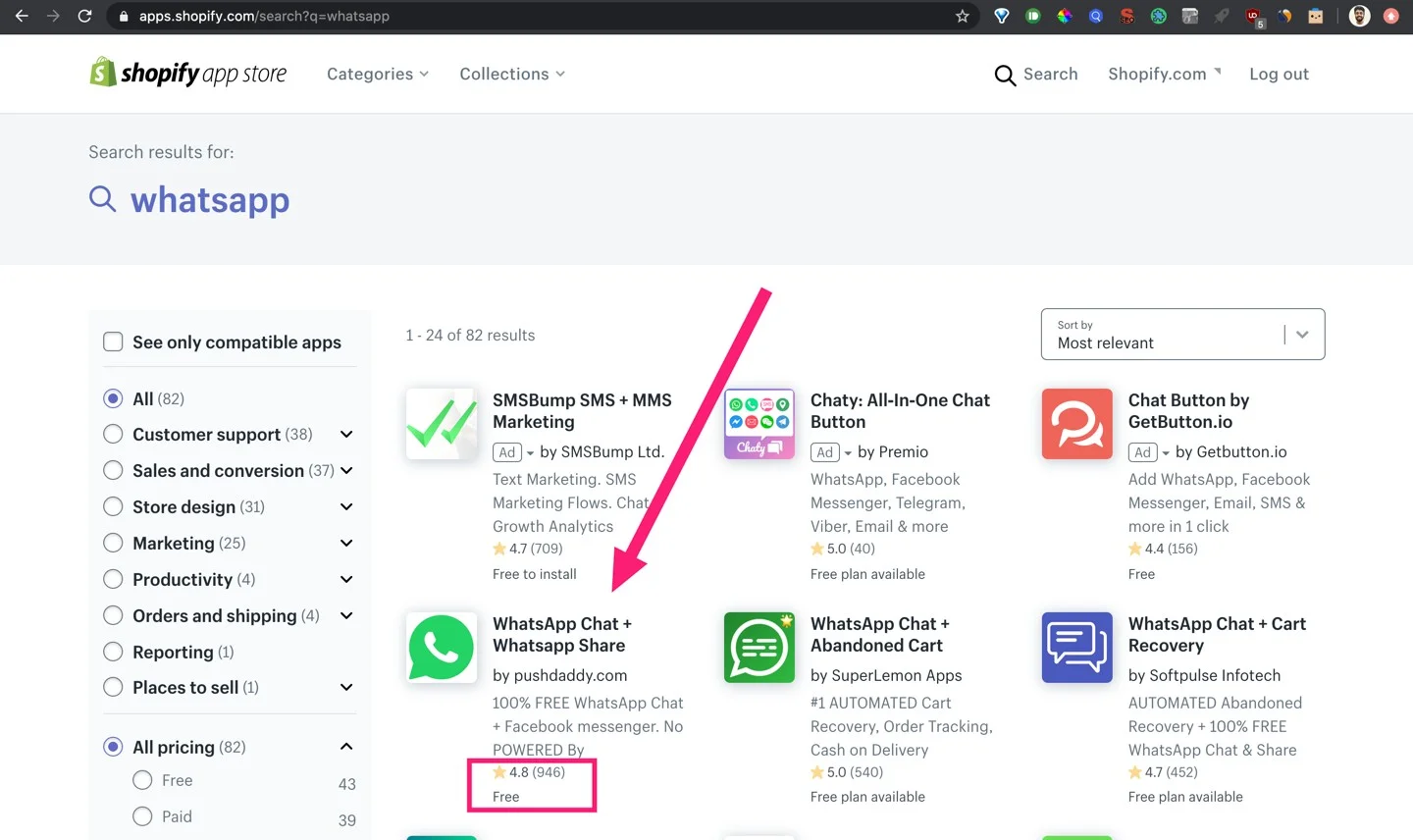Screen dimensions: 1413x840
Task: Open the Categories menu
Action: pyautogui.click(x=377, y=75)
